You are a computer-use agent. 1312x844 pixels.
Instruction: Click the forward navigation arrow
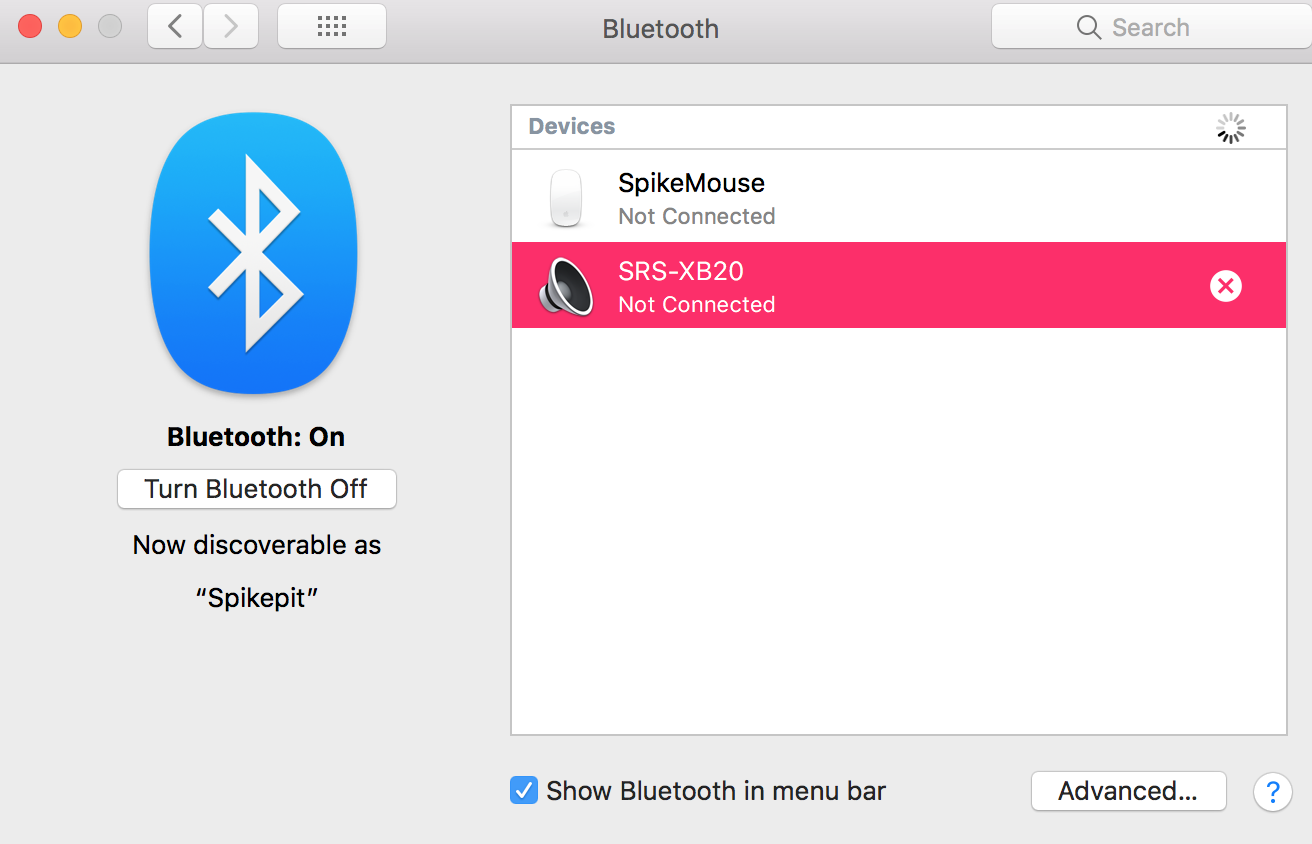(231, 27)
